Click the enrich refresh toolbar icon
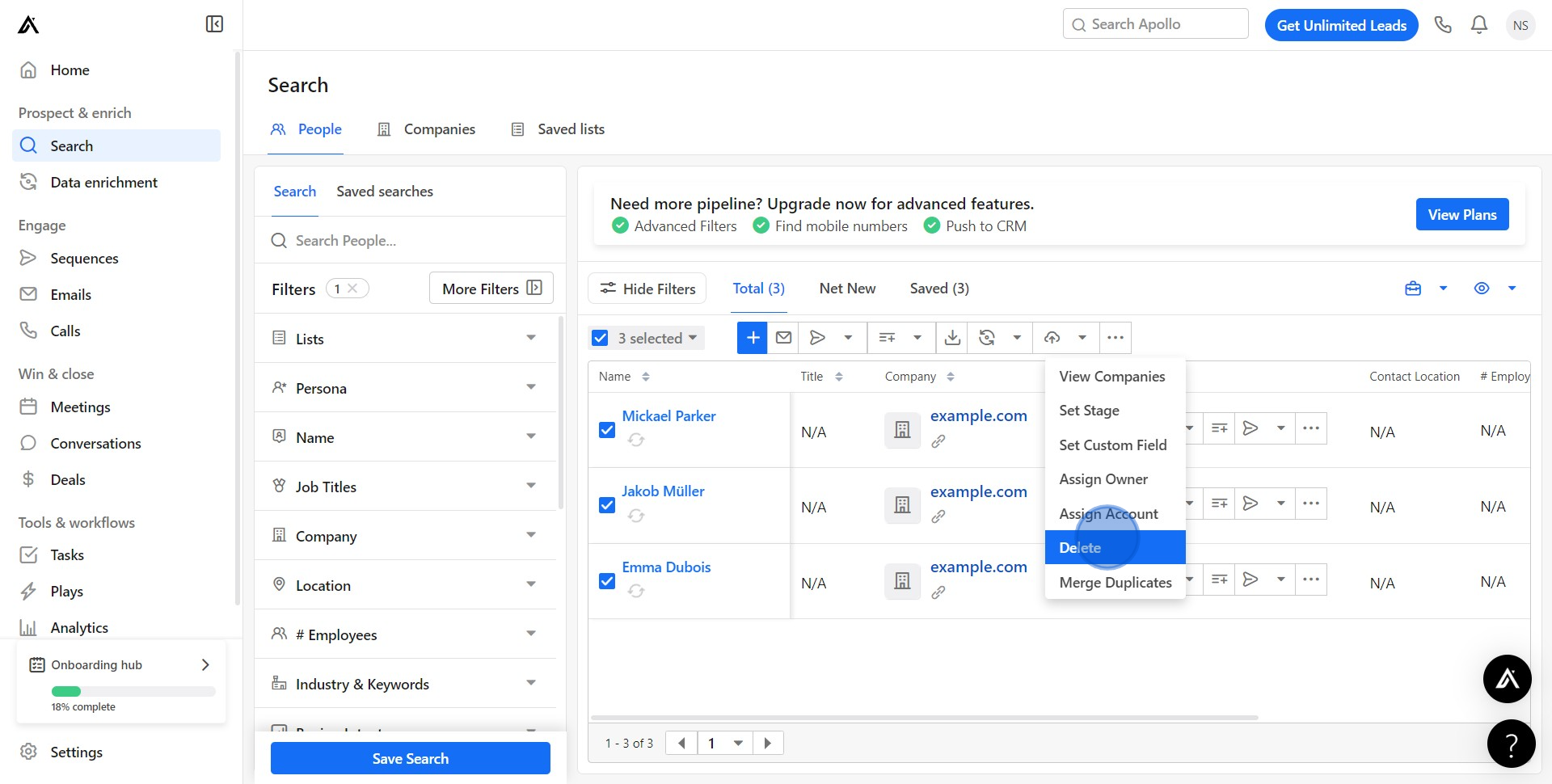This screenshot has height=784, width=1552. tap(987, 338)
